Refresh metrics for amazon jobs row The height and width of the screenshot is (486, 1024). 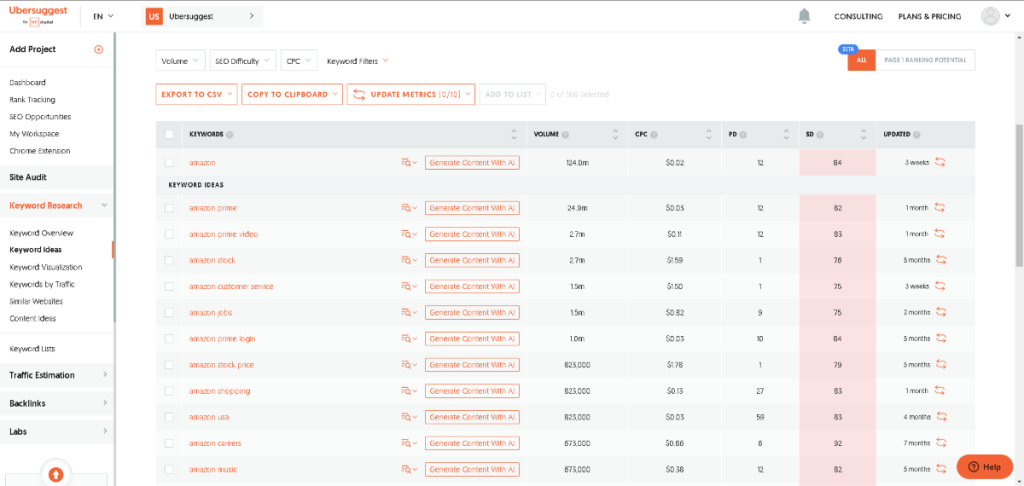(941, 312)
